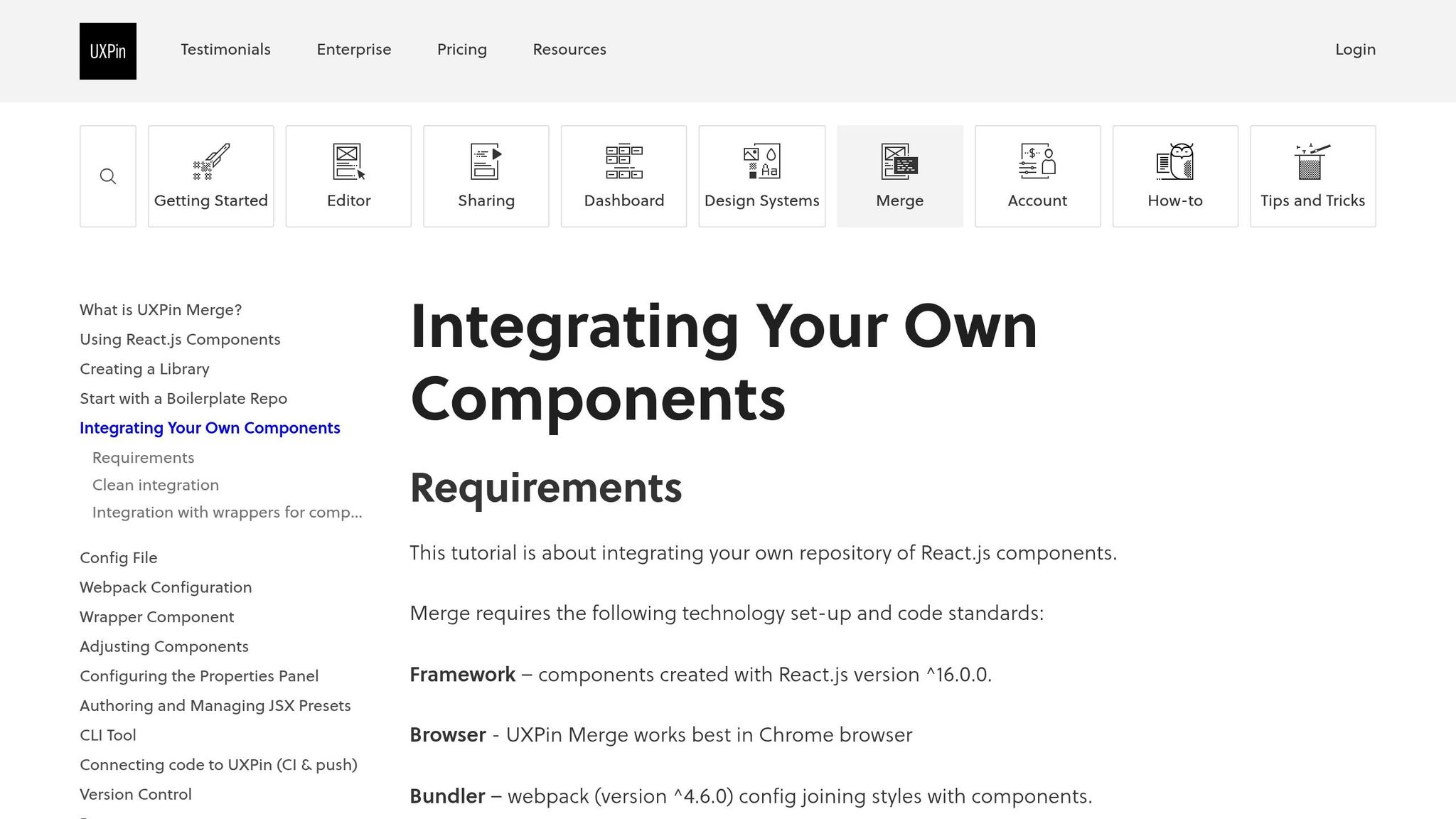Select the Sharing category label
1456x819 pixels.
pyautogui.click(x=486, y=200)
